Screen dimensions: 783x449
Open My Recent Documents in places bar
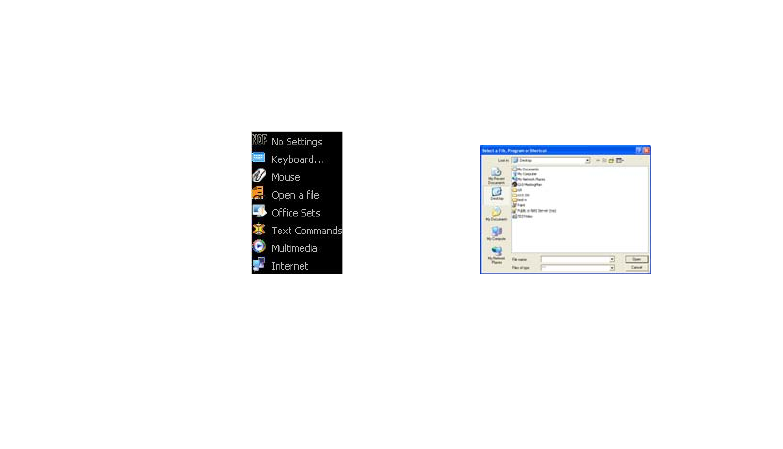[x=496, y=176]
